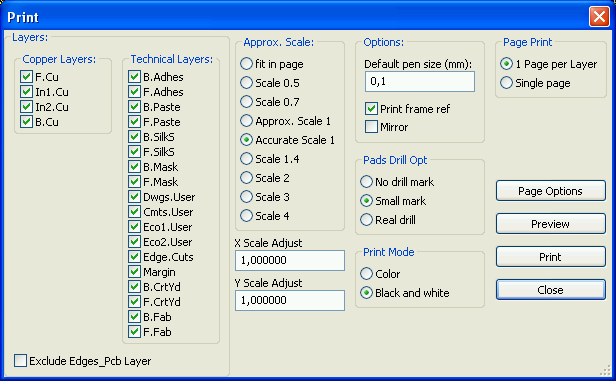The image size is (616, 381).
Task: Open Page Options
Action: [550, 191]
